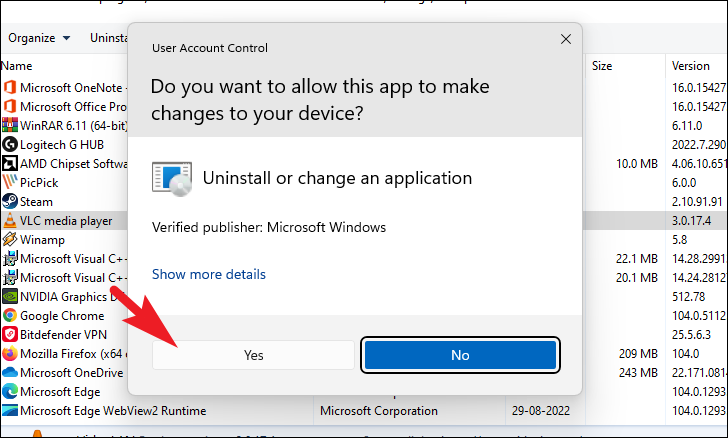728x438 pixels.
Task: Click the 25.5.6.3 version cell
Action: pyautogui.click(x=691, y=335)
